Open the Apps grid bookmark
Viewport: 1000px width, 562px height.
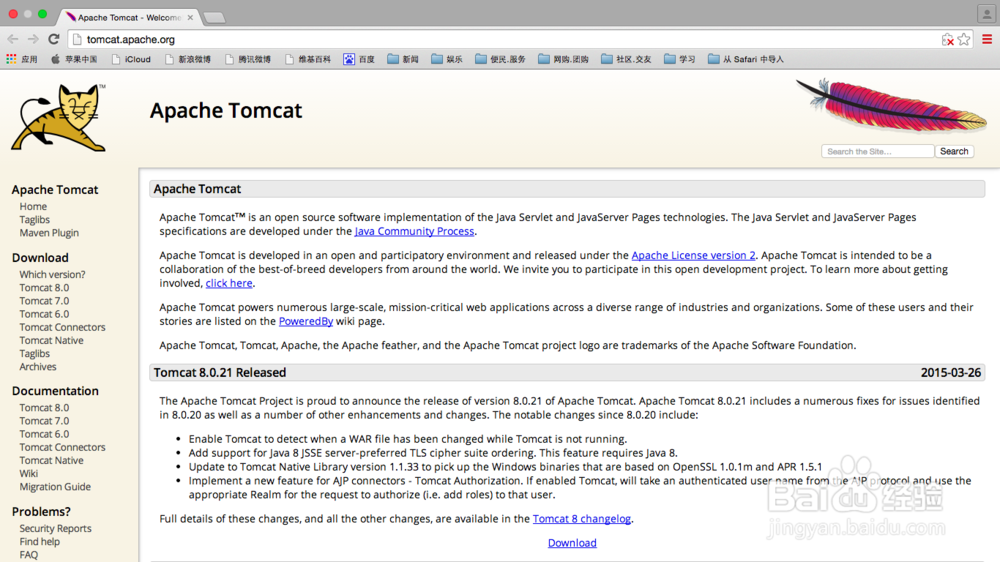[22, 59]
